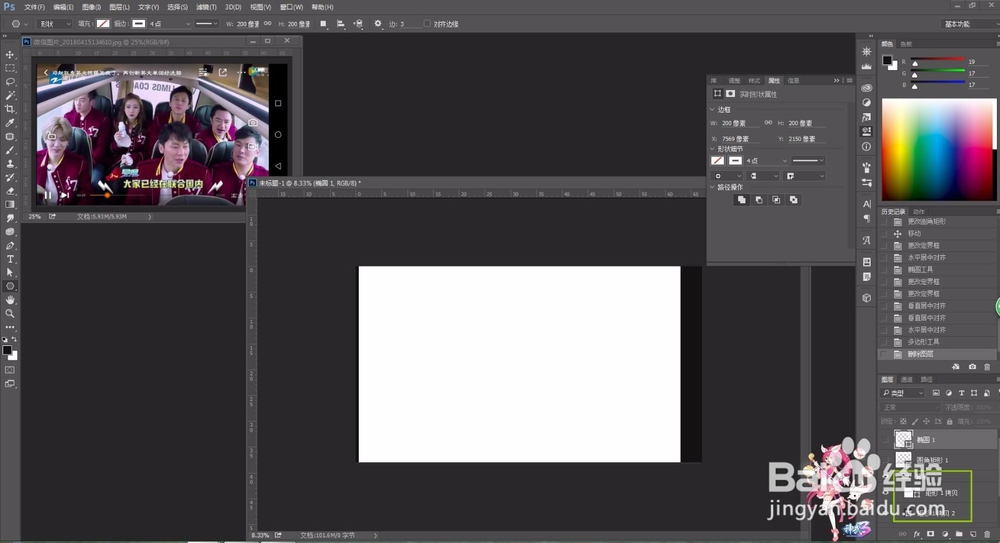Collapse the 边框 section in Properties panel

(712, 110)
